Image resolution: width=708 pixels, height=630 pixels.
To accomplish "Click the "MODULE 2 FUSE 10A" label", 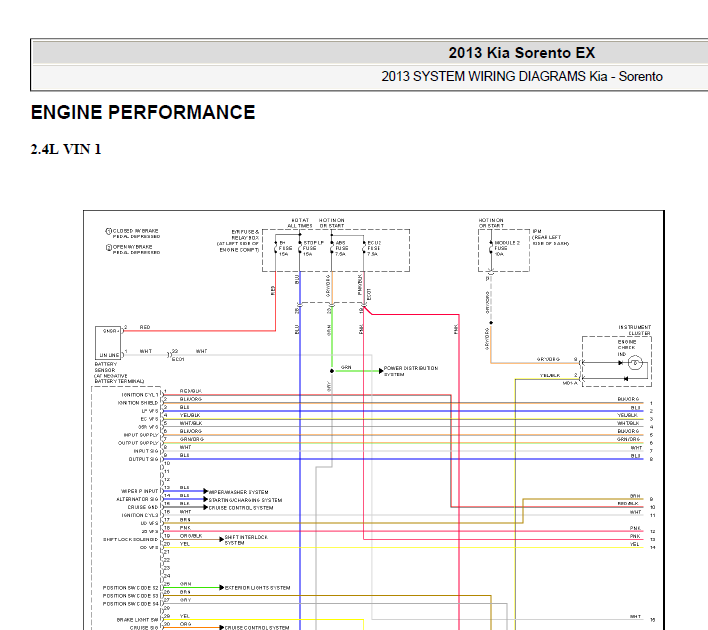I will point(507,248).
